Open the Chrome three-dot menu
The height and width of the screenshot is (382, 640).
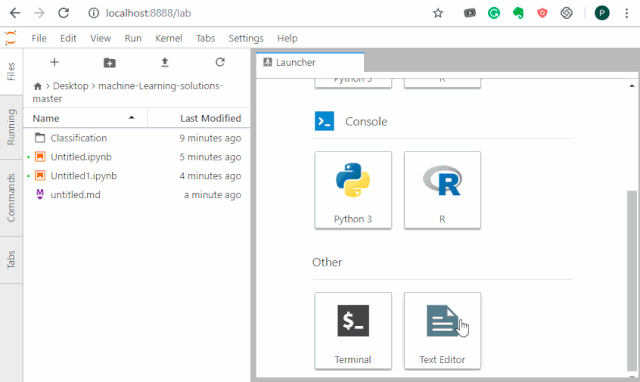click(627, 13)
